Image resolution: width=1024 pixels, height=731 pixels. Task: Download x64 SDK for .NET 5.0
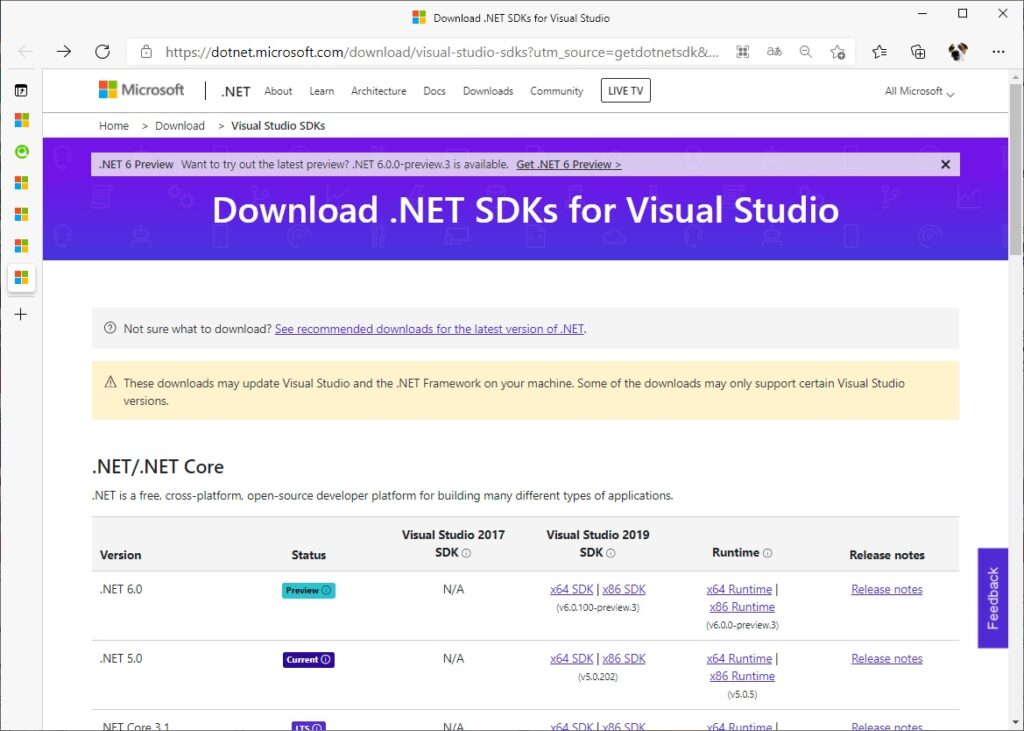click(x=571, y=658)
